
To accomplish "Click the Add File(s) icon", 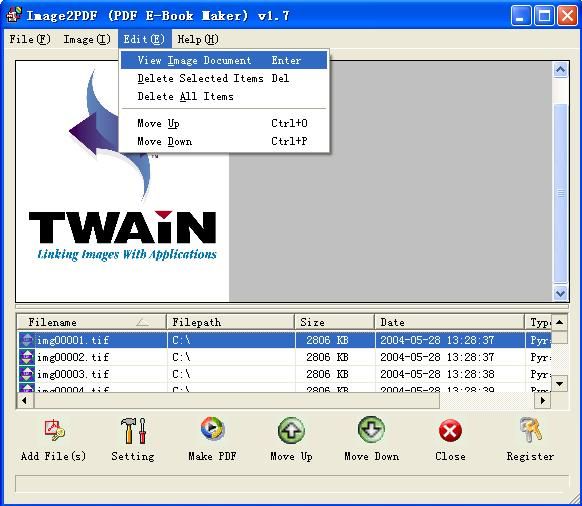I will coord(54,430).
